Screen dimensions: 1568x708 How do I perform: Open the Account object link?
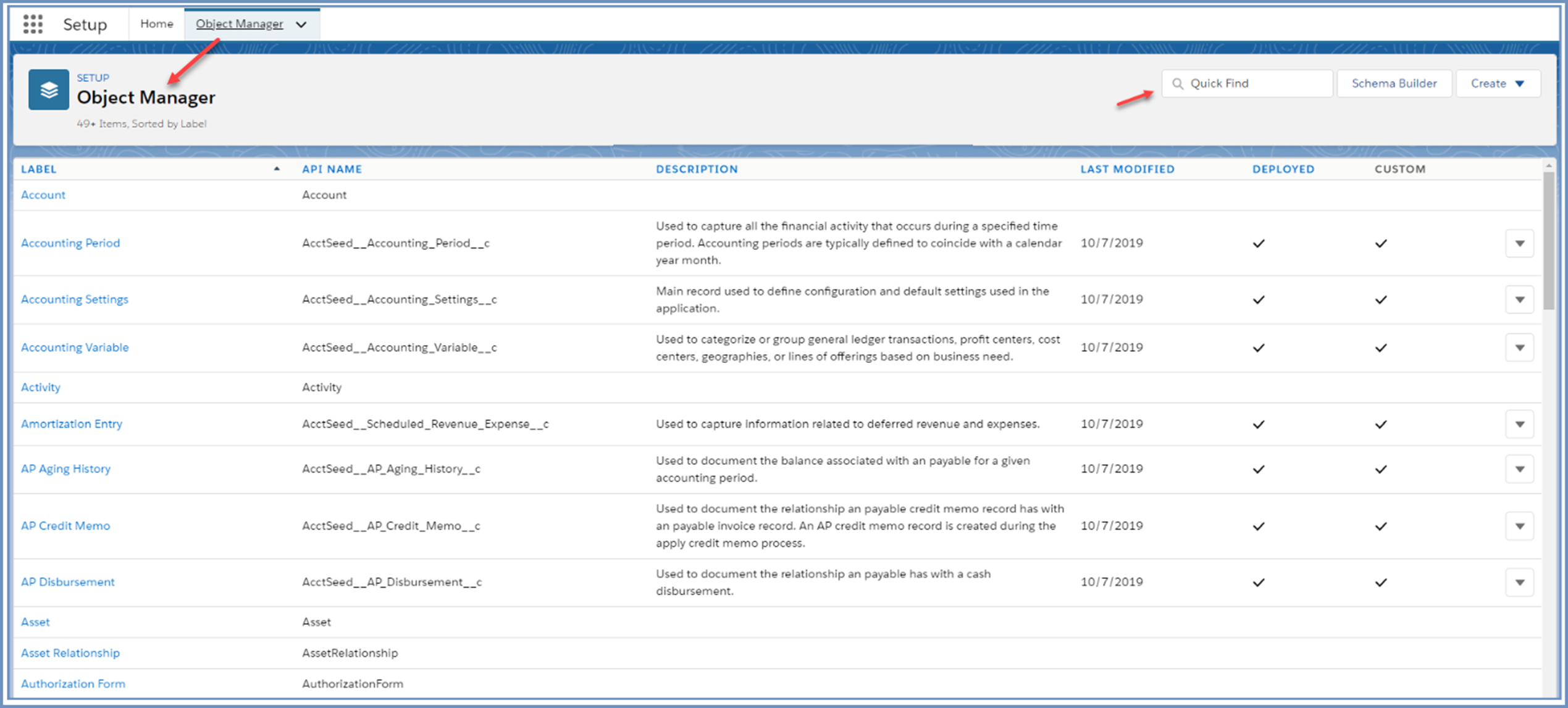[x=43, y=195]
